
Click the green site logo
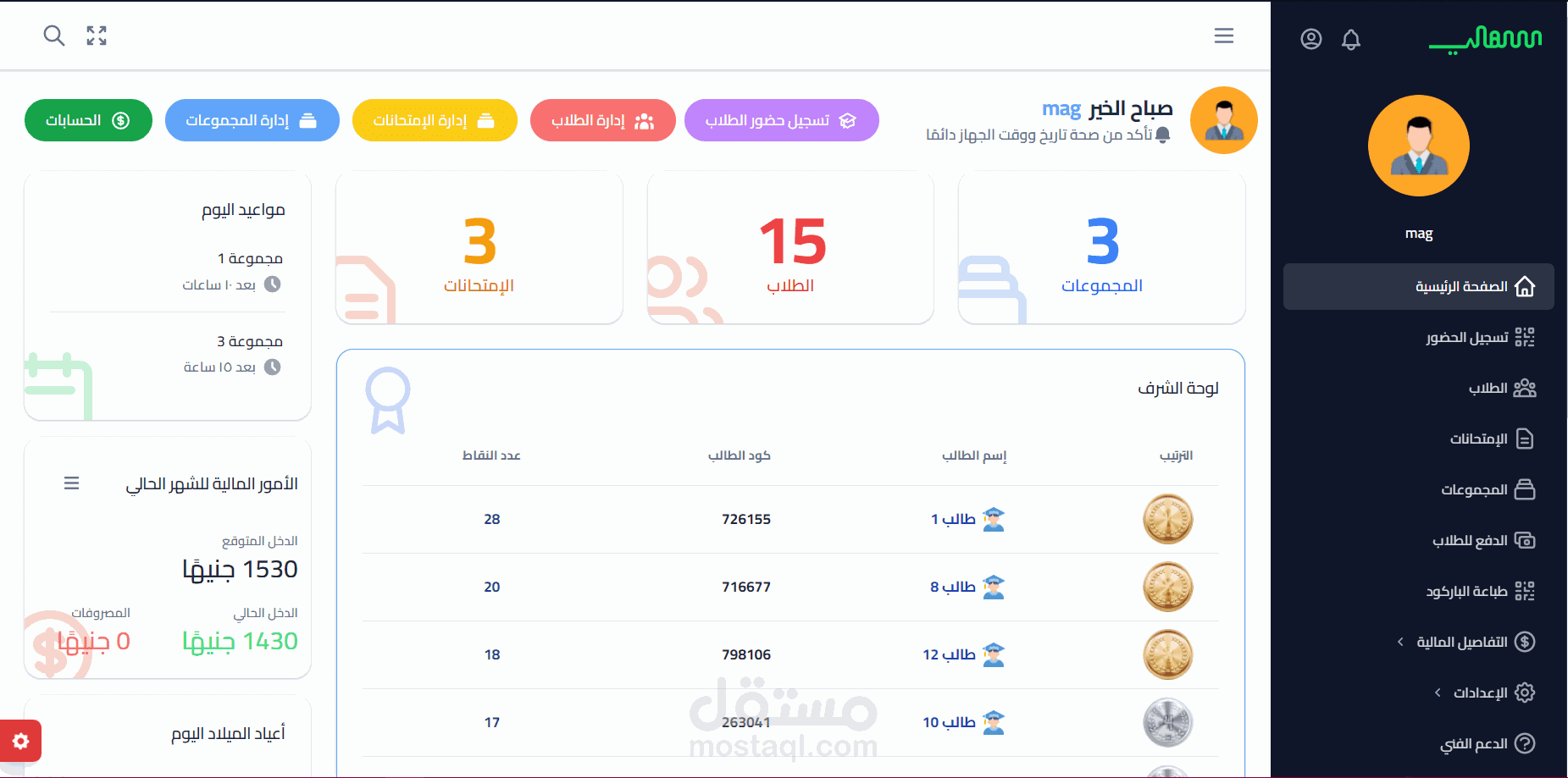click(1485, 40)
